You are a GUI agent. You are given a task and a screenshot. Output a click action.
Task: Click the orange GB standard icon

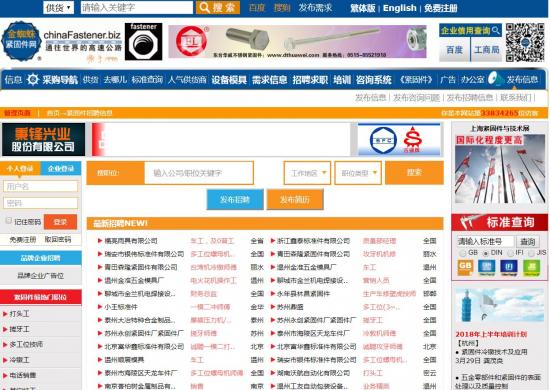[465, 267]
